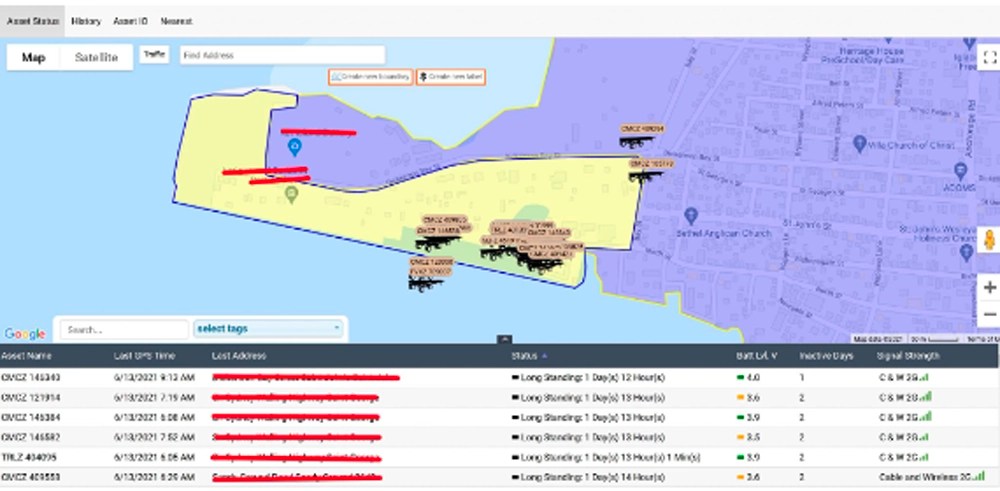
Task: Go to the Nearest tab
Action: coord(176,21)
